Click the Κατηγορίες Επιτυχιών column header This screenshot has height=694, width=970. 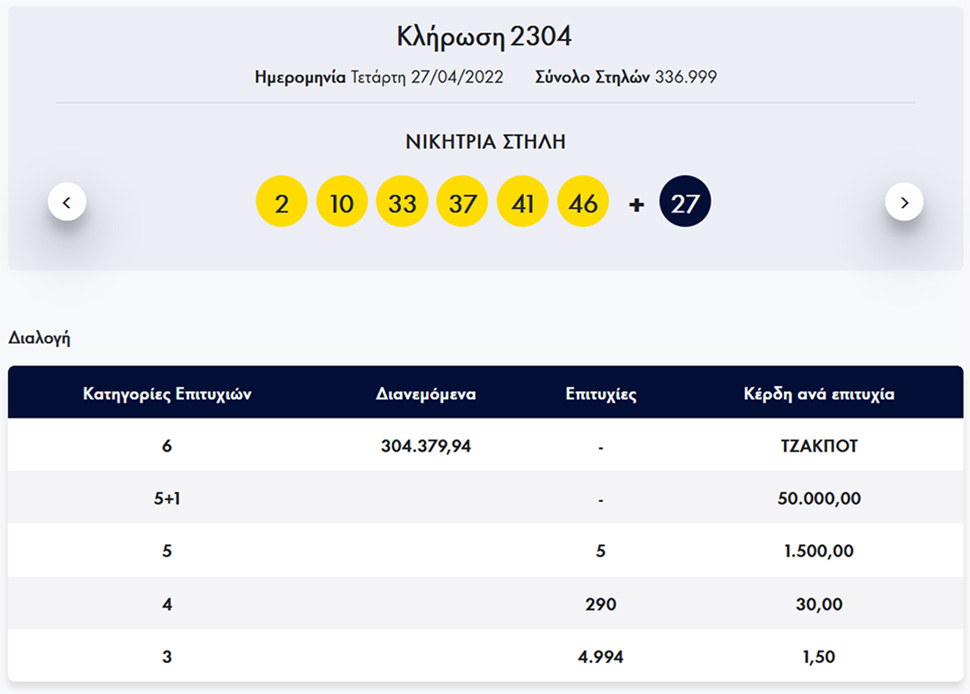167,394
